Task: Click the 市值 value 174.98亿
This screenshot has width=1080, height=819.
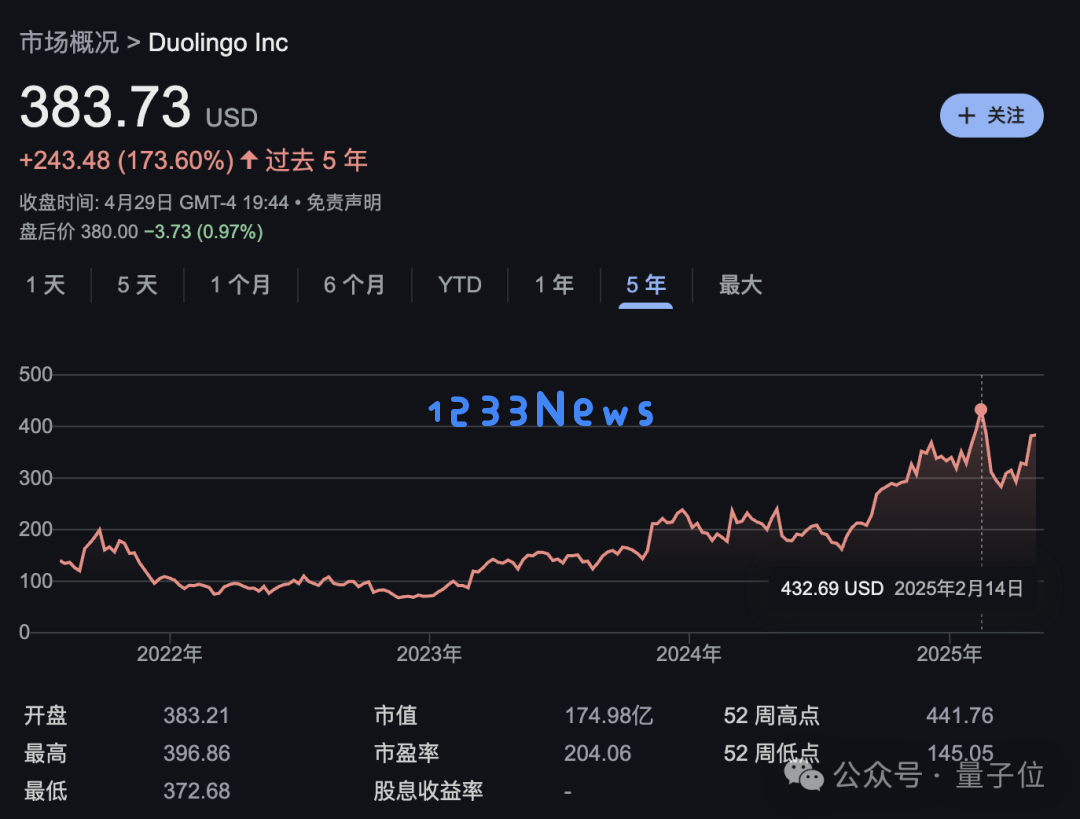Action: click(608, 716)
